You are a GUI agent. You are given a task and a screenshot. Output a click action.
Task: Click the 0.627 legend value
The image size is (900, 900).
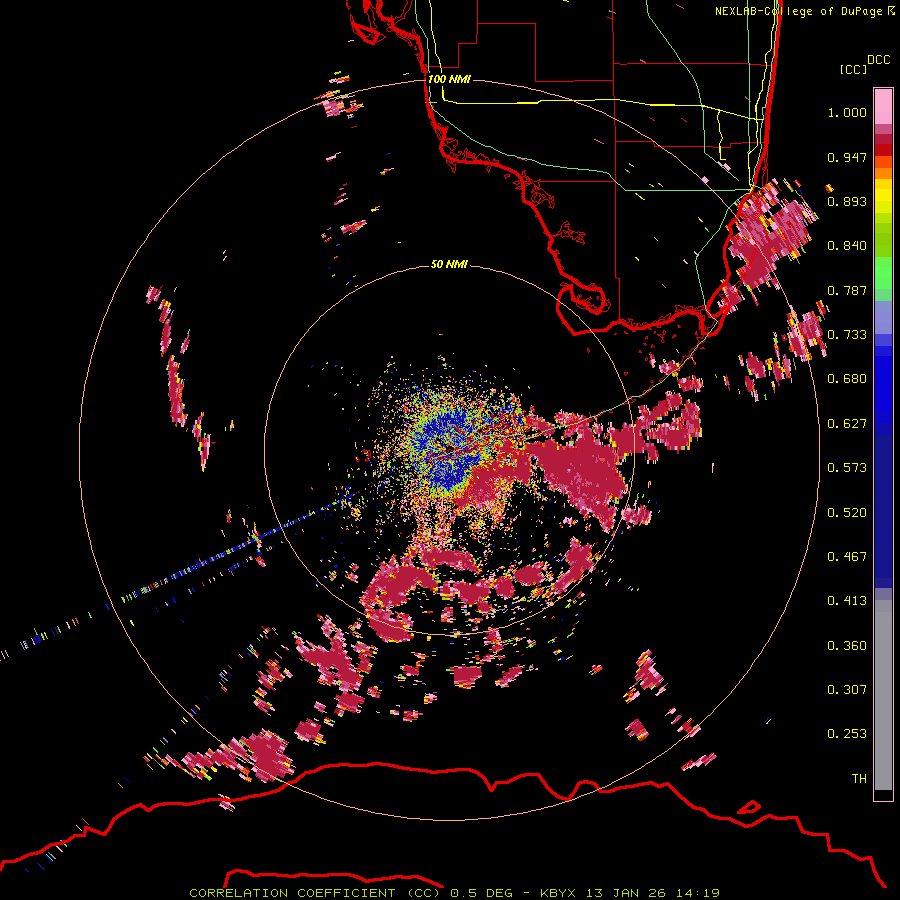click(847, 424)
